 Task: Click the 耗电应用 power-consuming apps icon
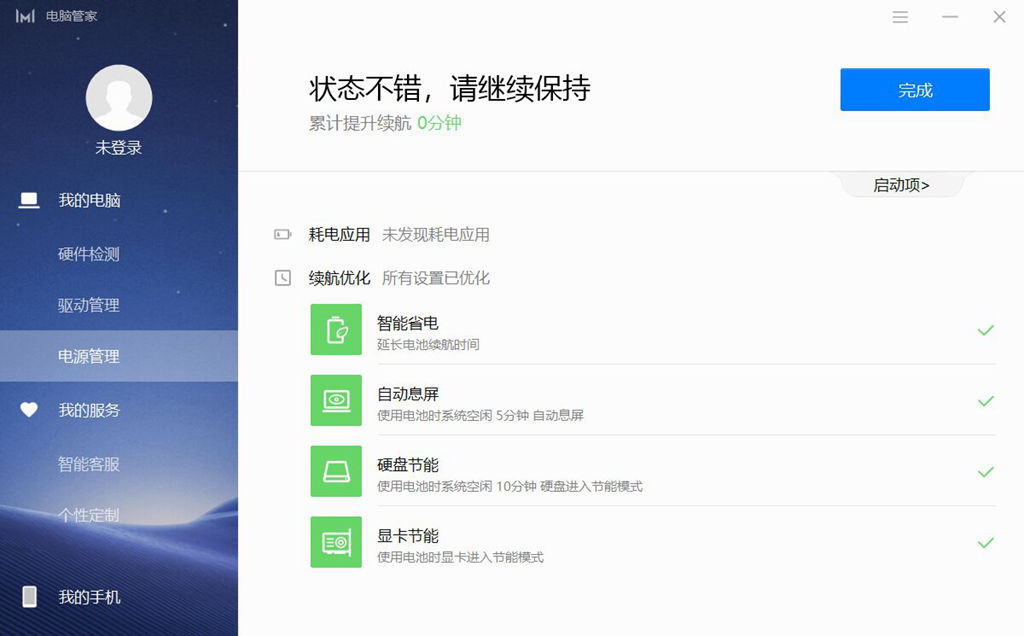pos(283,233)
